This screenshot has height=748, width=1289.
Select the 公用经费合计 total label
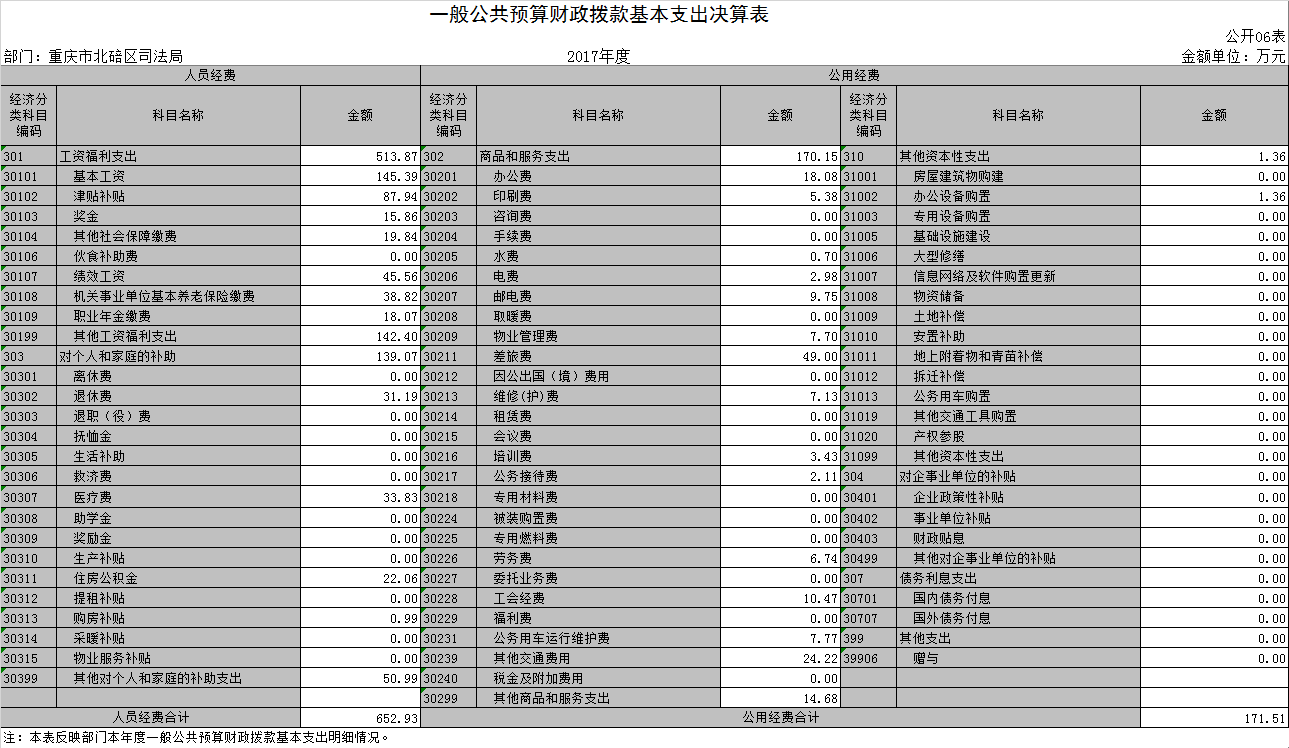click(780, 718)
